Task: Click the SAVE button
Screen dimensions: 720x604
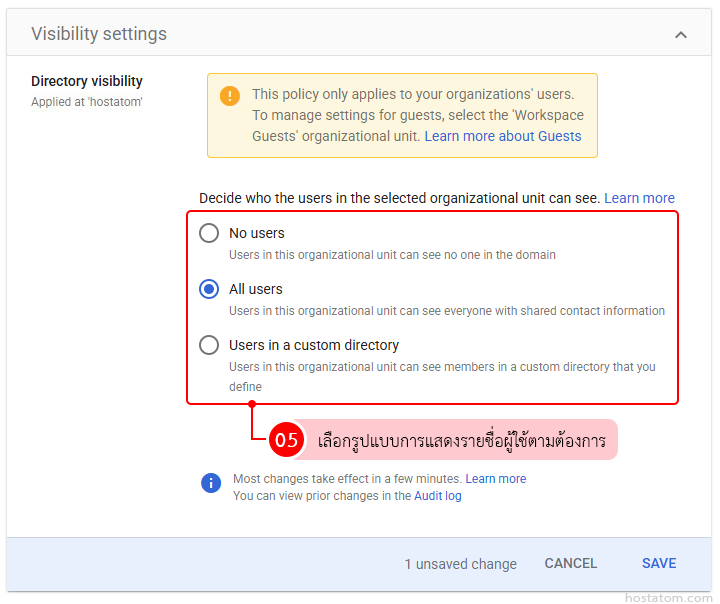Action: pos(659,563)
